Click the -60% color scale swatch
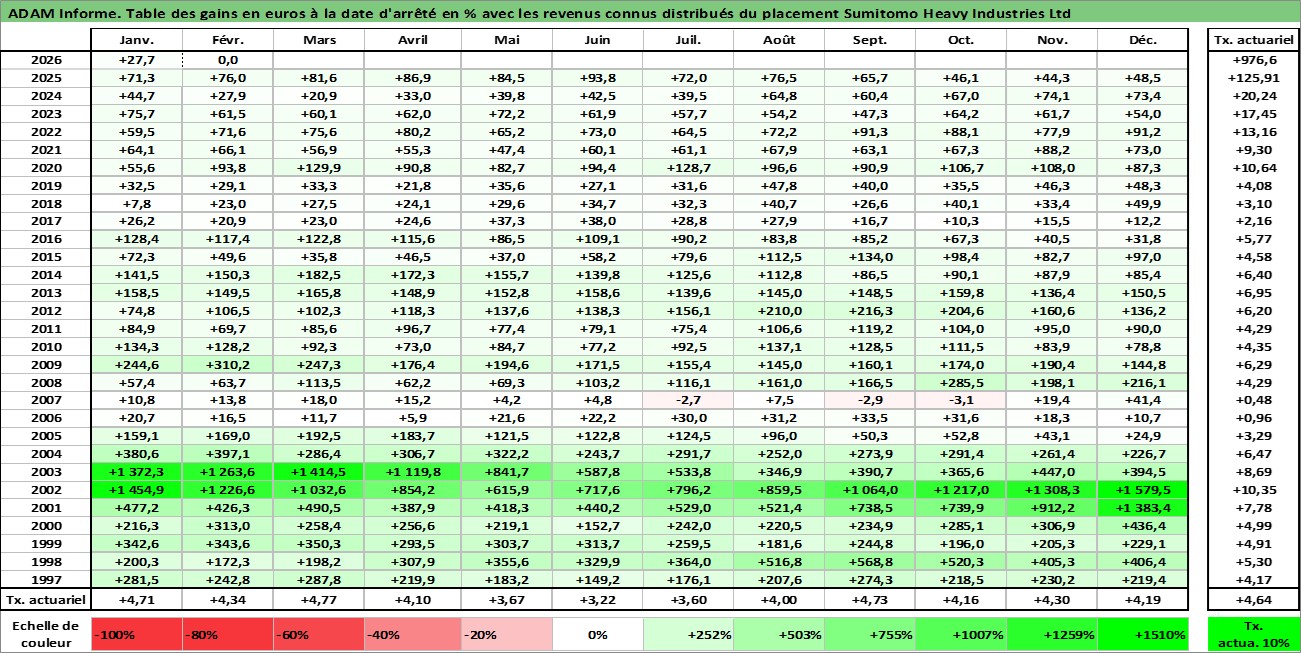 point(318,634)
